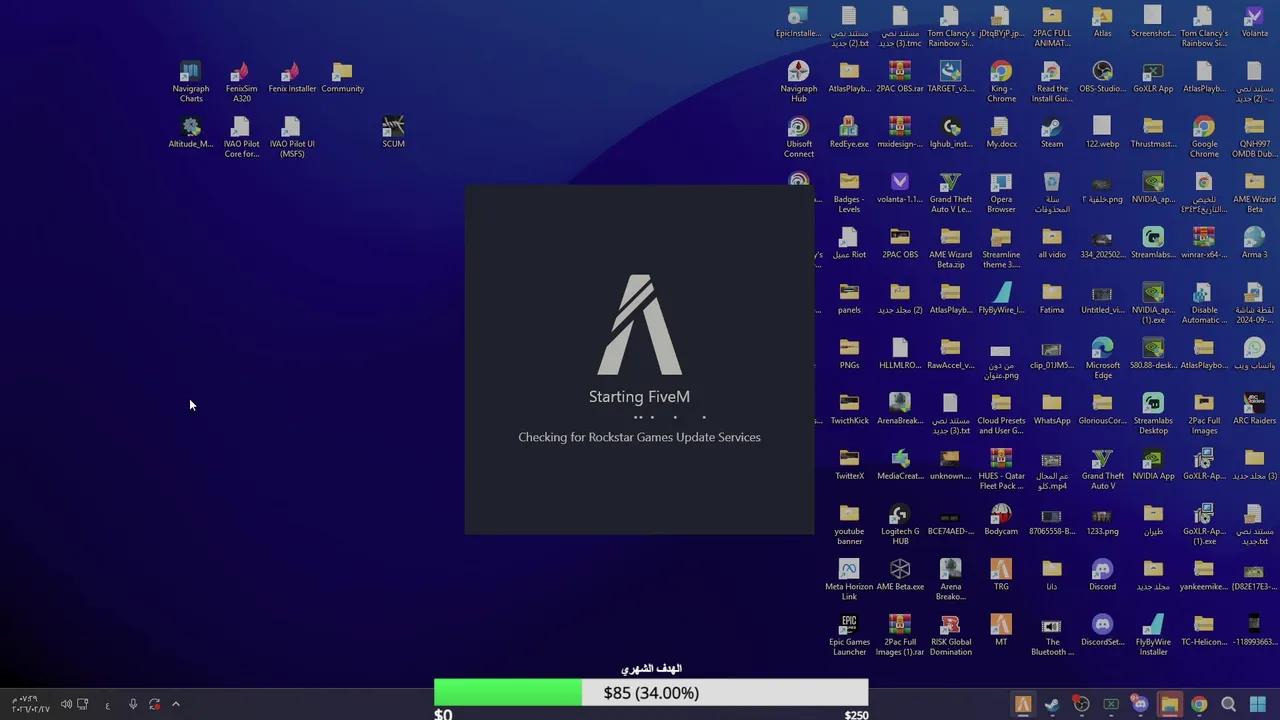Screen dimensions: 1280x720
Task: Select the OBS-Studio desktop icon
Action: point(1102,77)
